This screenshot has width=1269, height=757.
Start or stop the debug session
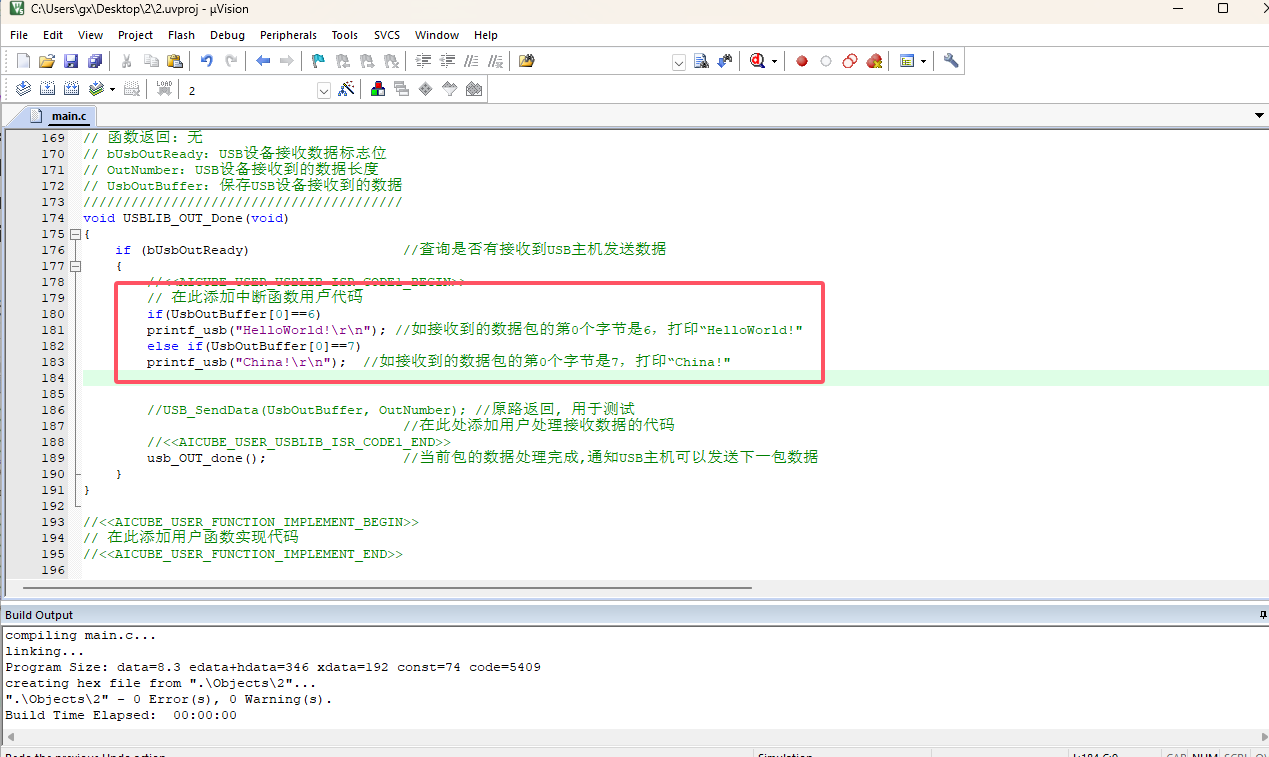click(x=759, y=61)
